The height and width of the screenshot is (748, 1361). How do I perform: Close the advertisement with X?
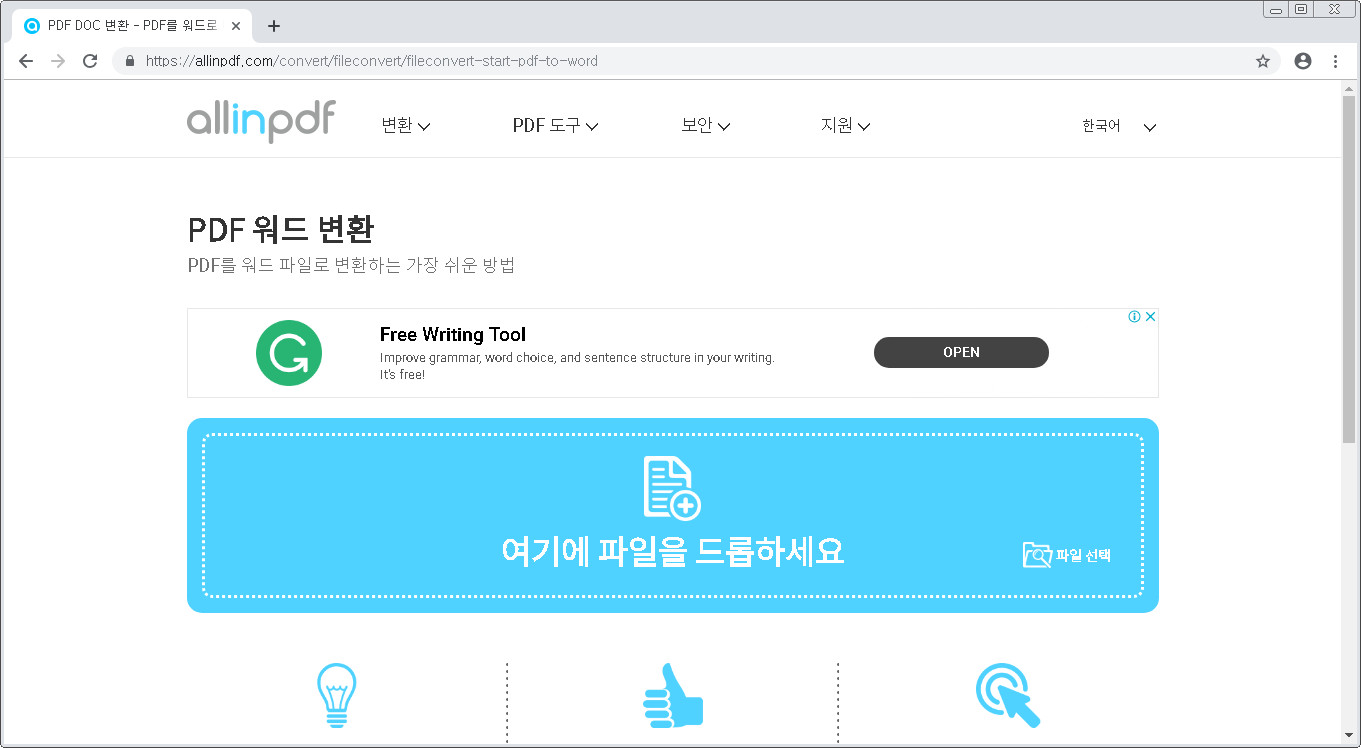point(1150,316)
